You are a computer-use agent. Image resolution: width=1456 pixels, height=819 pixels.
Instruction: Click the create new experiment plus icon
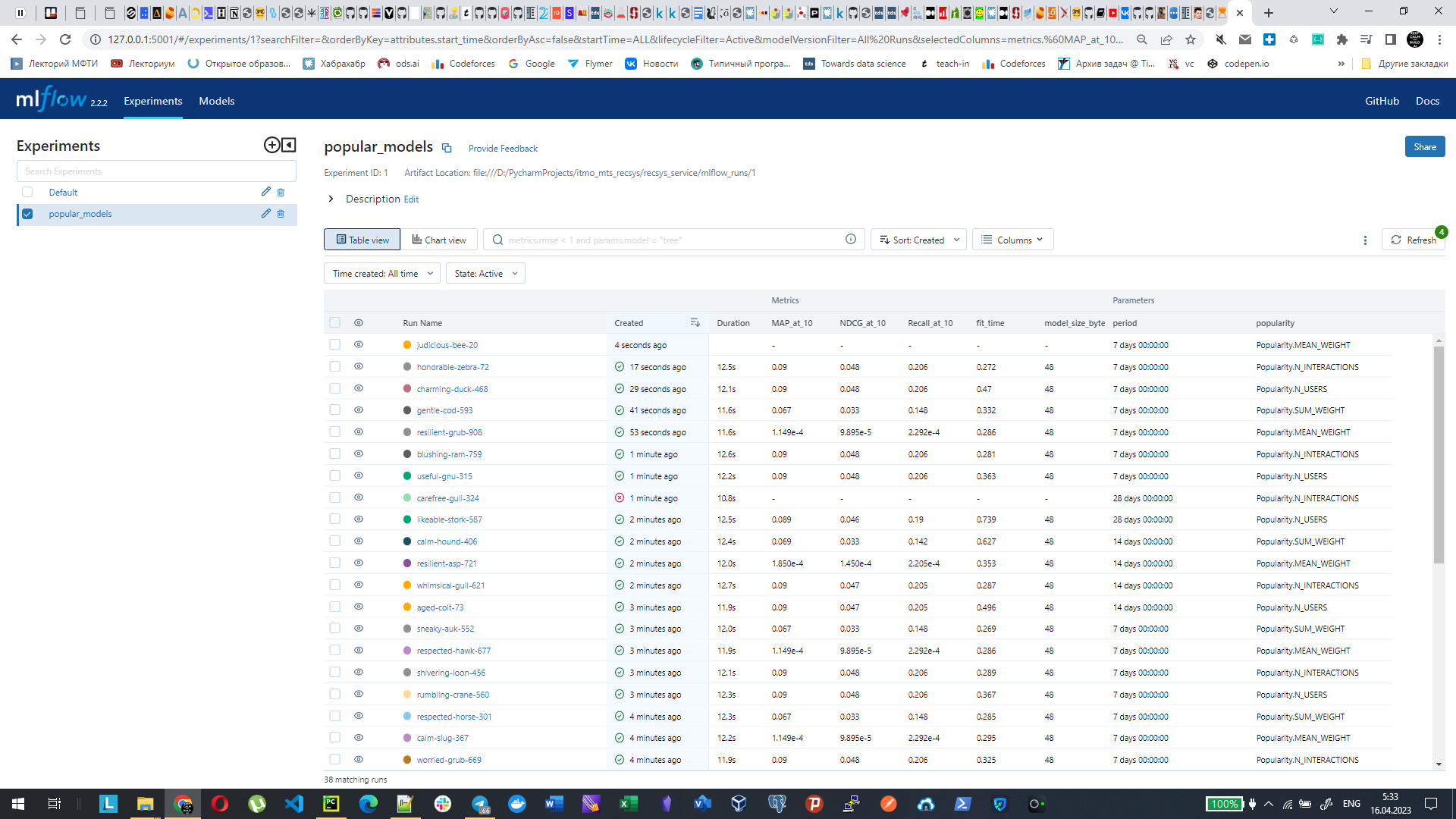(271, 145)
